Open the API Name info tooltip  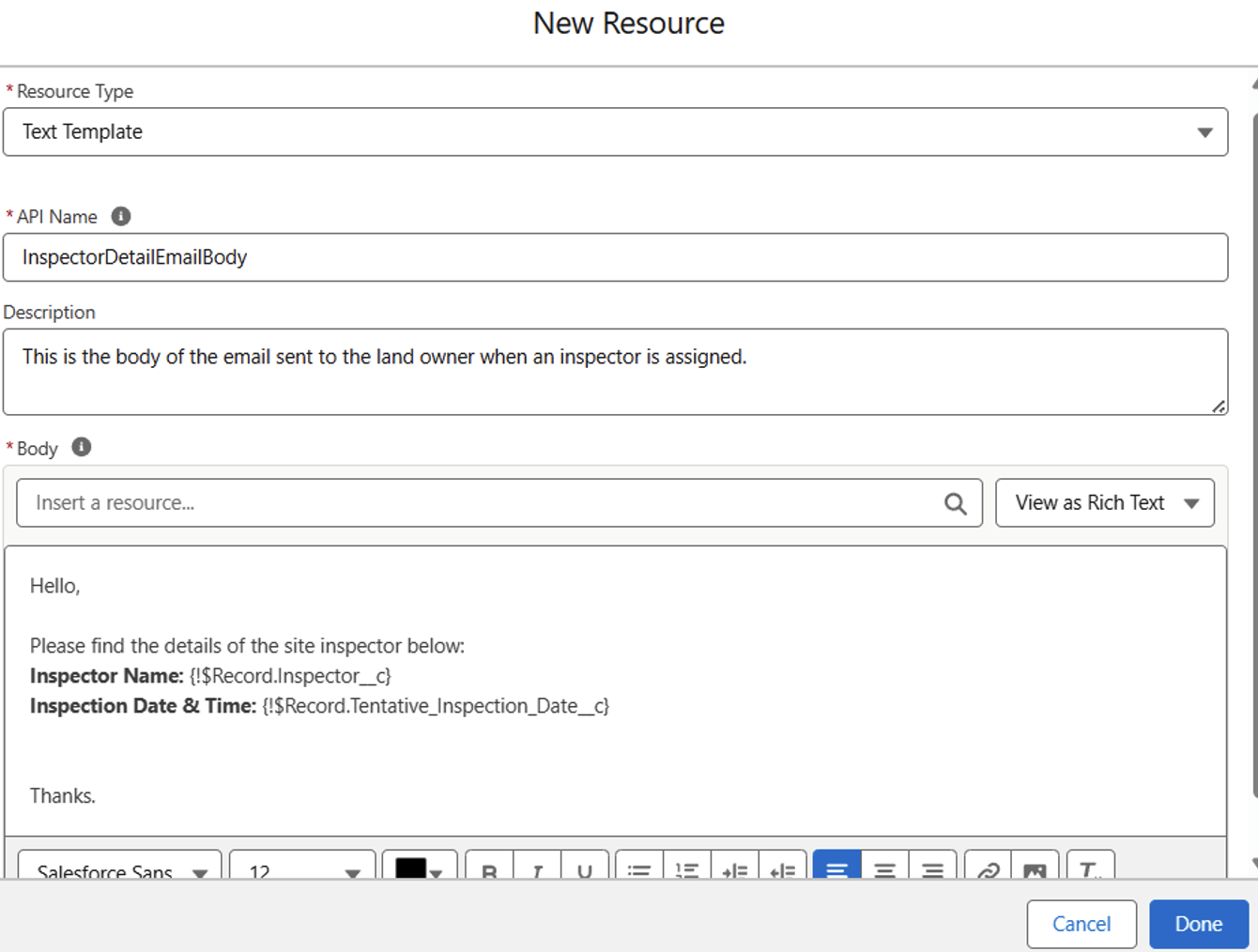click(x=119, y=215)
